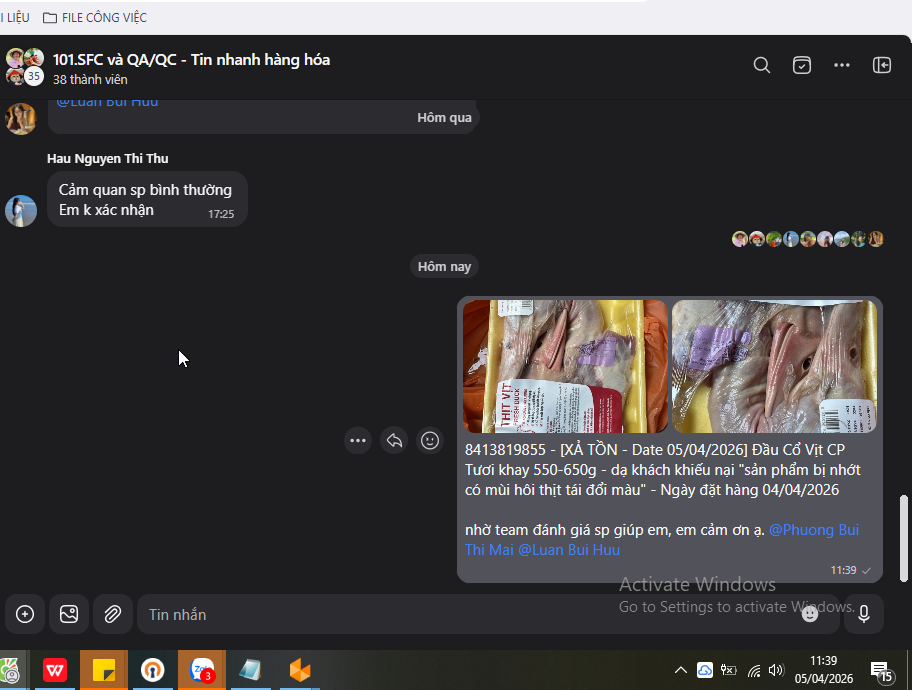
Task: Show hidden system tray icons
Action: tap(681, 670)
